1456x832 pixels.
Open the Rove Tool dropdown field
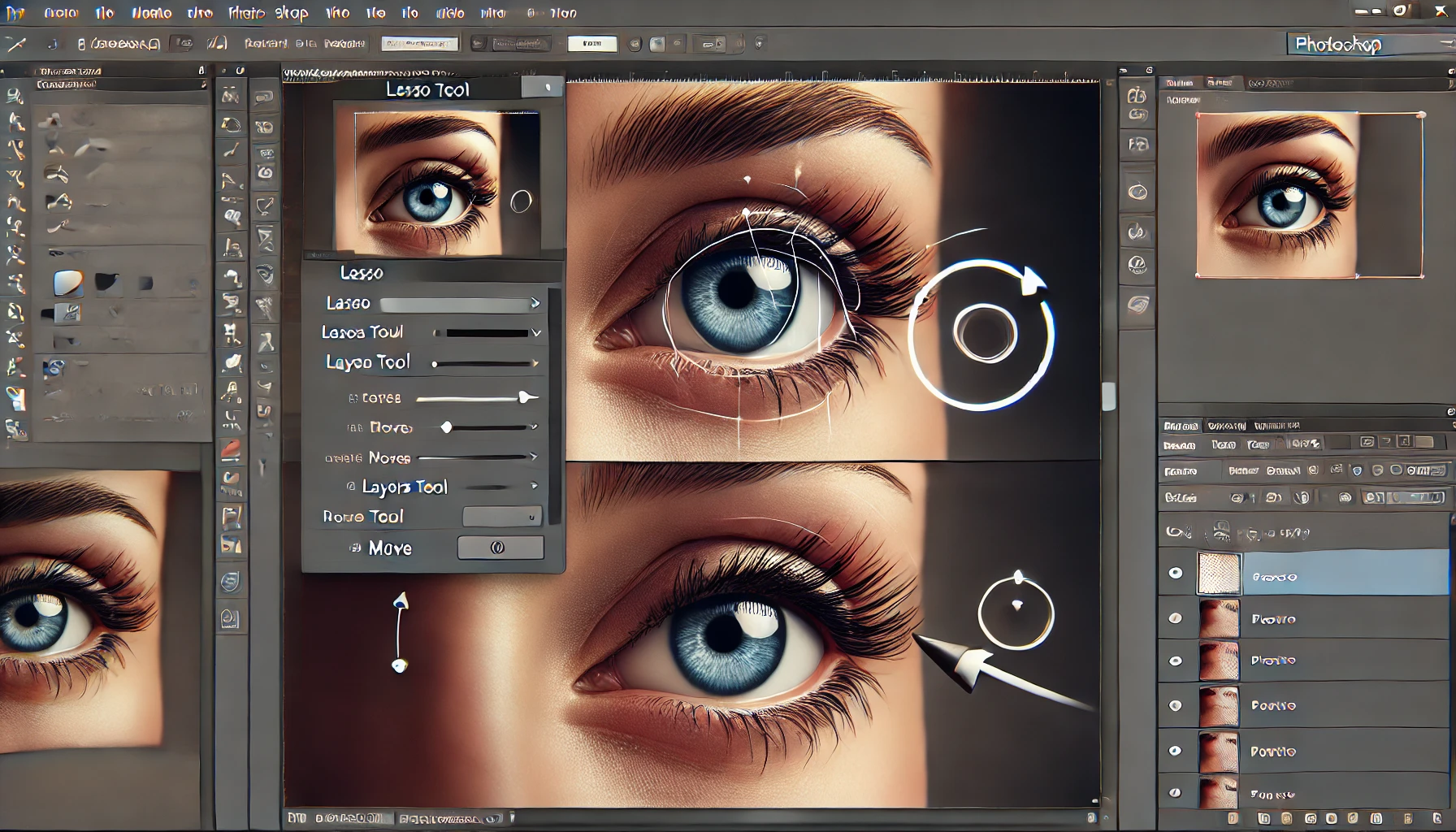[x=502, y=517]
